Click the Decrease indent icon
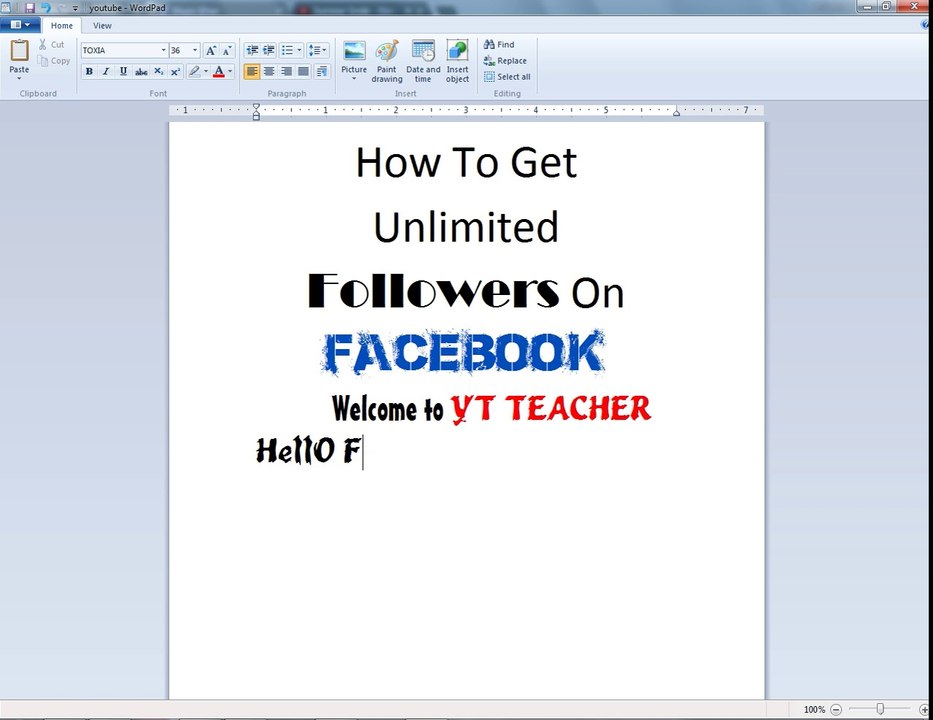The width and height of the screenshot is (933, 720). tap(252, 51)
